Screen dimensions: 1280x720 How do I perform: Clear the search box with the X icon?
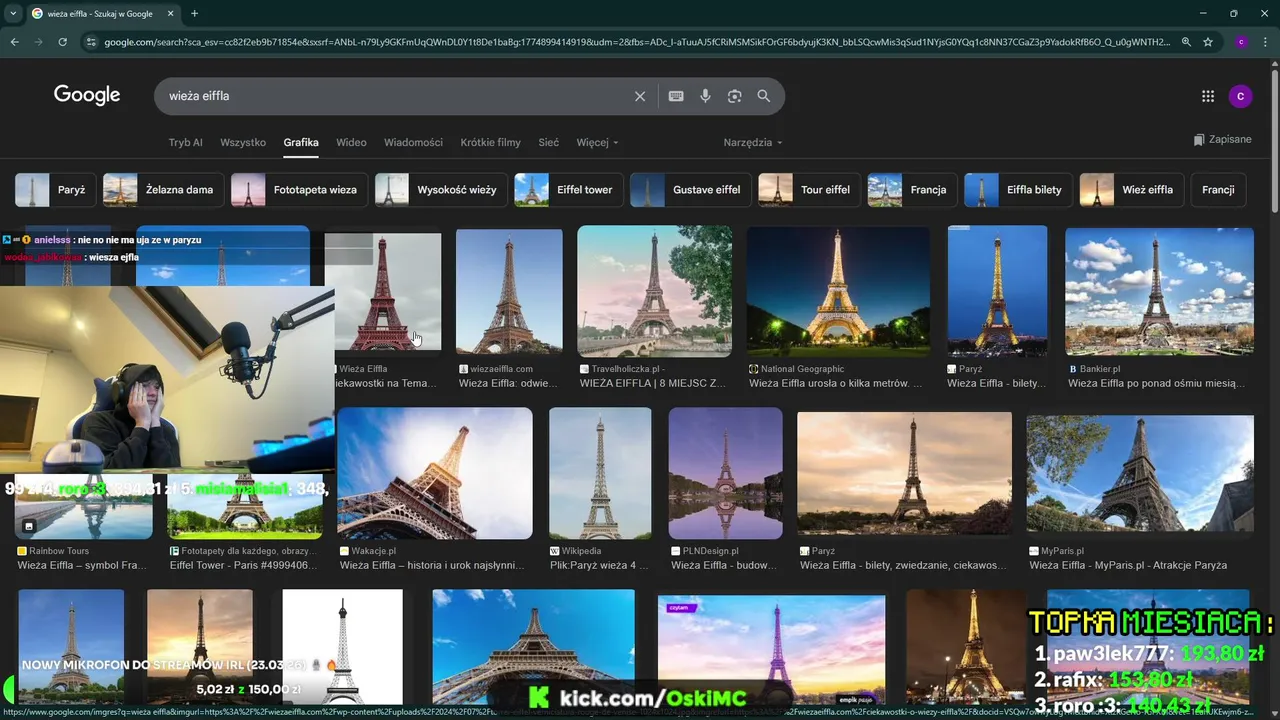point(640,96)
